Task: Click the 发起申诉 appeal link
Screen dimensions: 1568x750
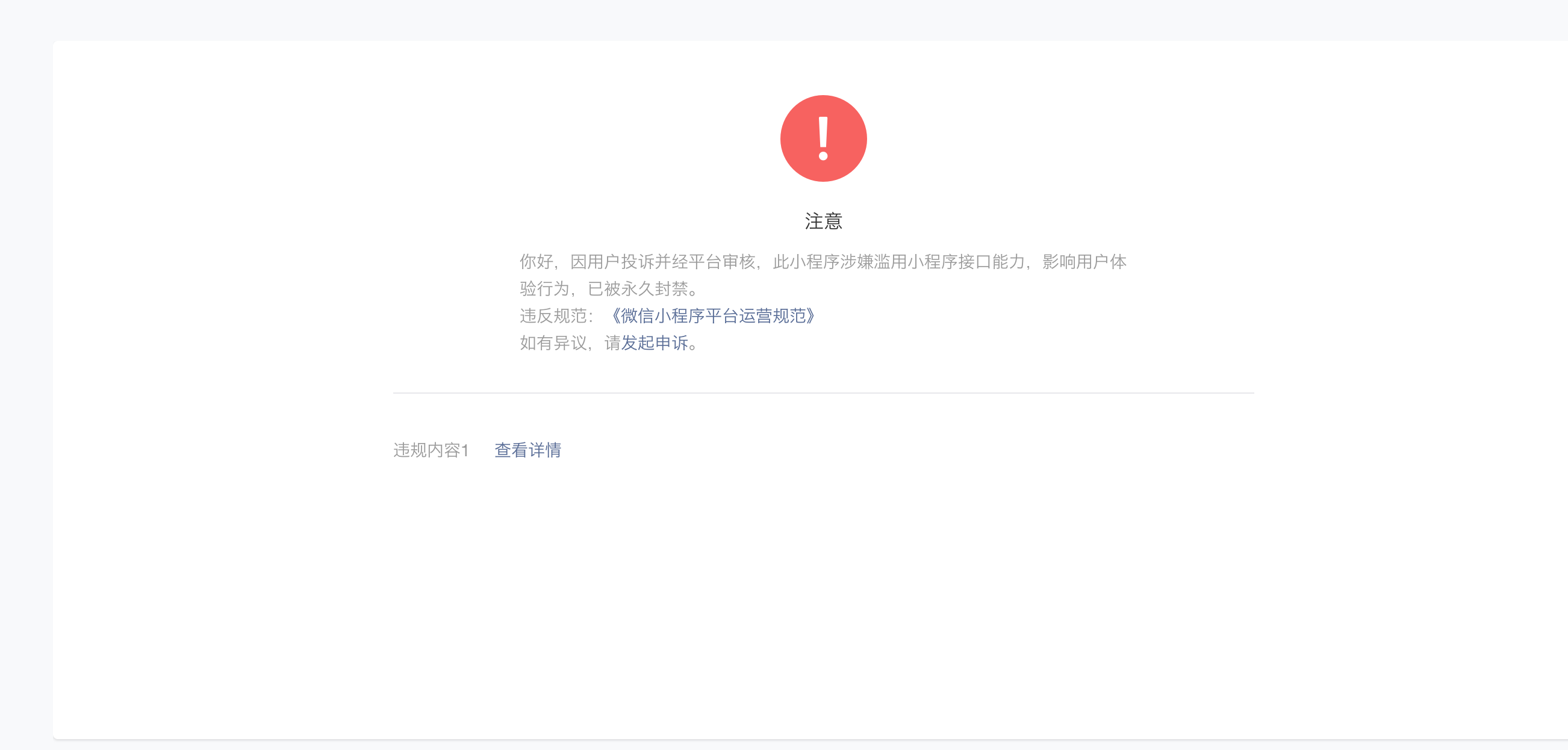Action: [x=655, y=343]
